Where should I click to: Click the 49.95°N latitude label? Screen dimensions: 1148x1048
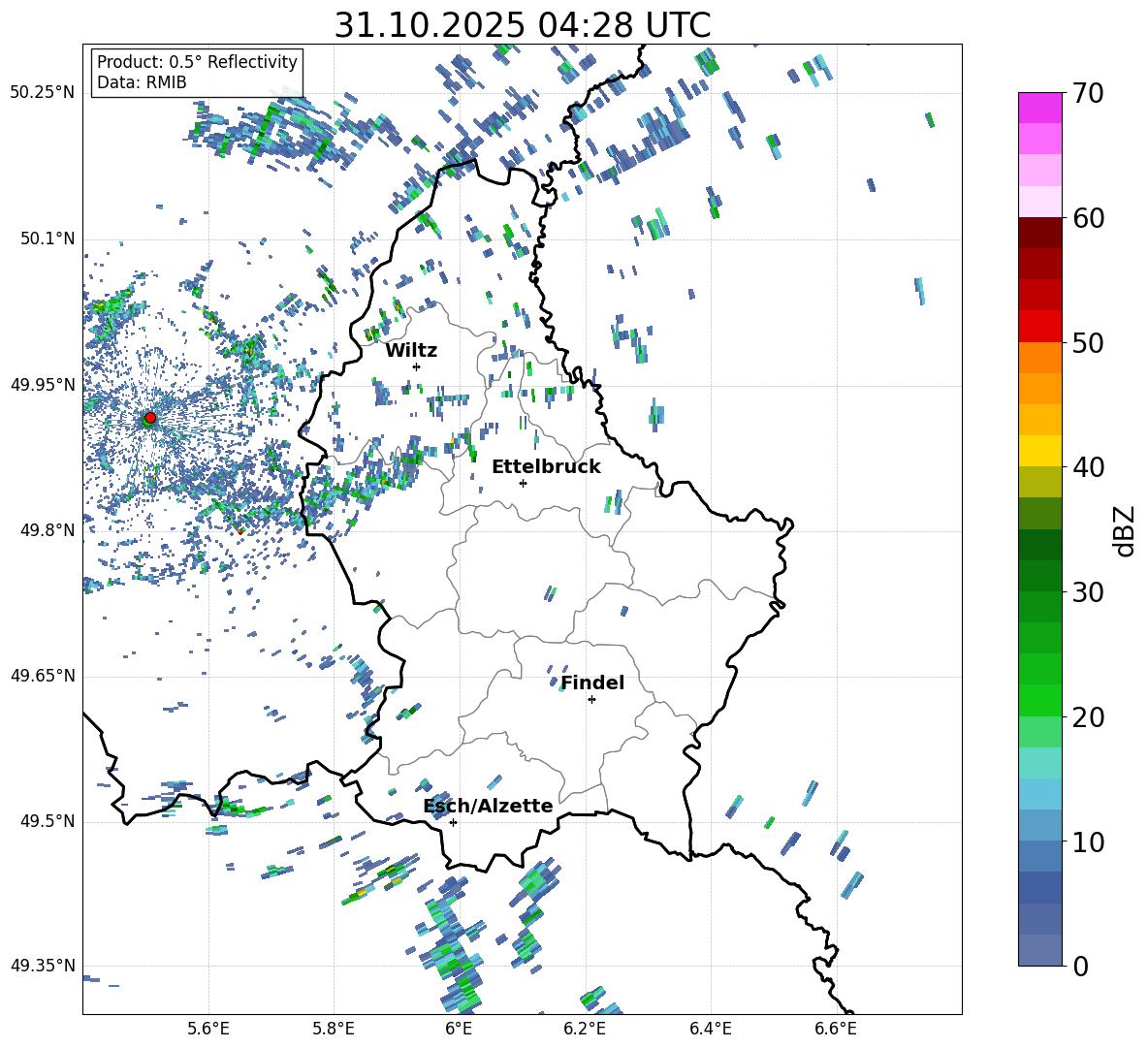coord(43,385)
